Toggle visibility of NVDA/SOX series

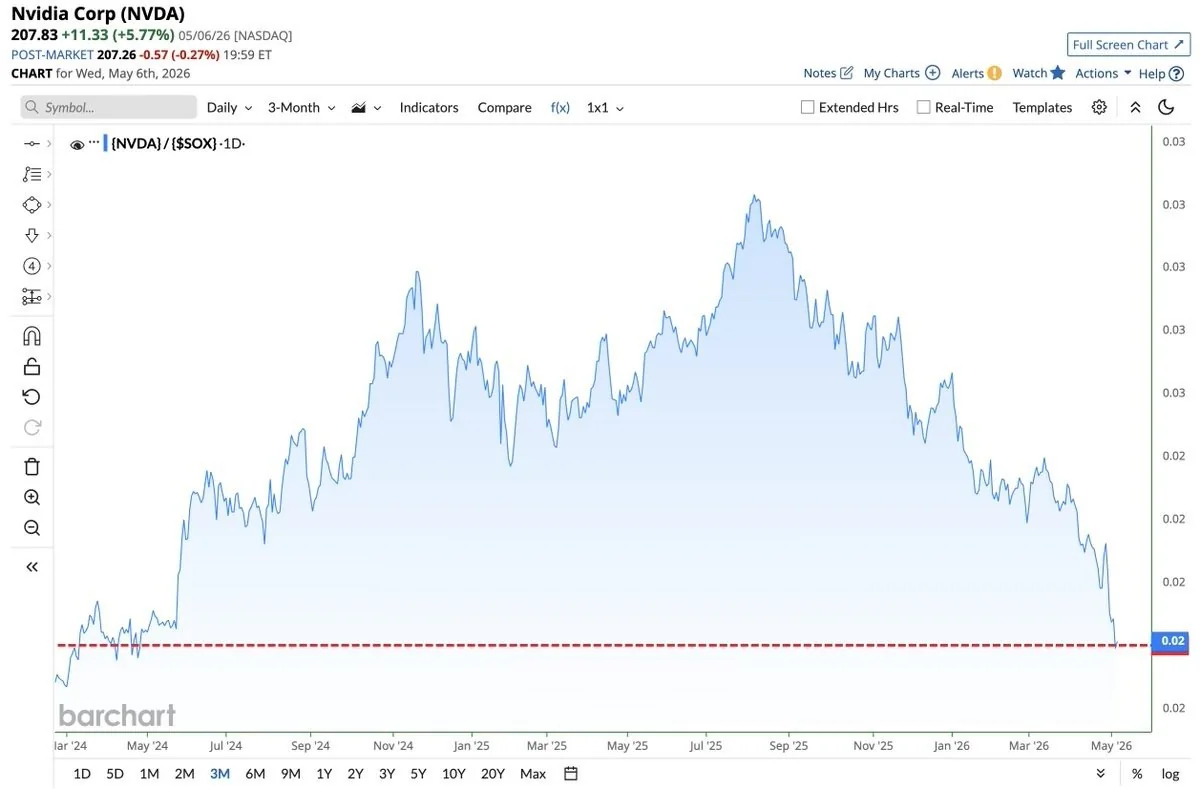coord(77,145)
